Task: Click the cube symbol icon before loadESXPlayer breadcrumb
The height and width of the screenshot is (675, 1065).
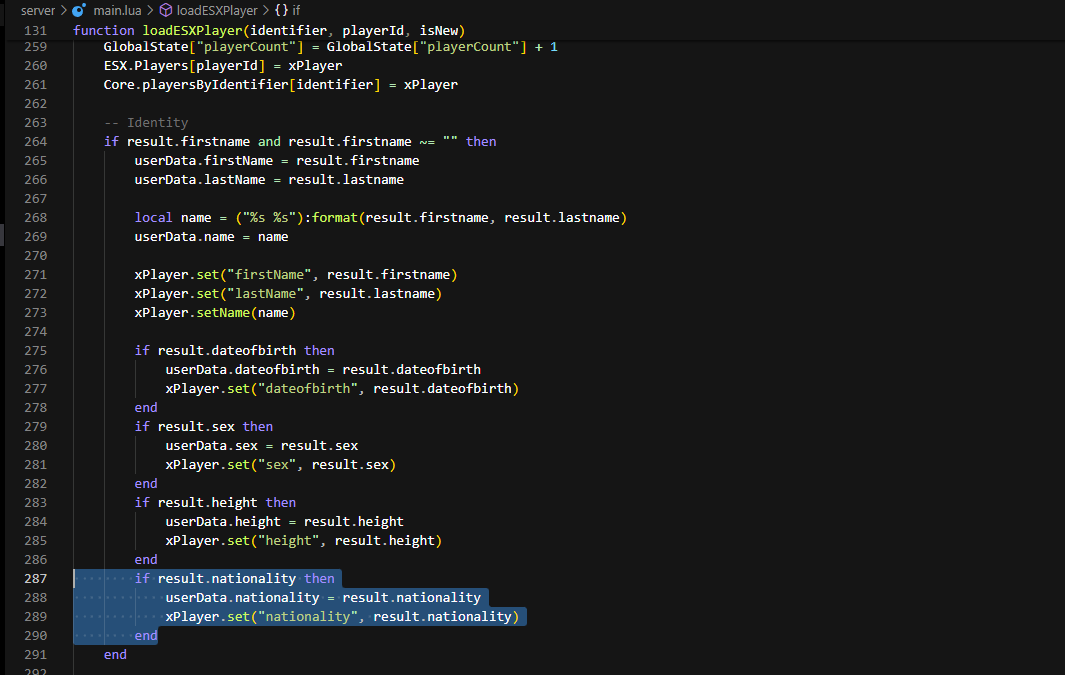Action: click(166, 10)
